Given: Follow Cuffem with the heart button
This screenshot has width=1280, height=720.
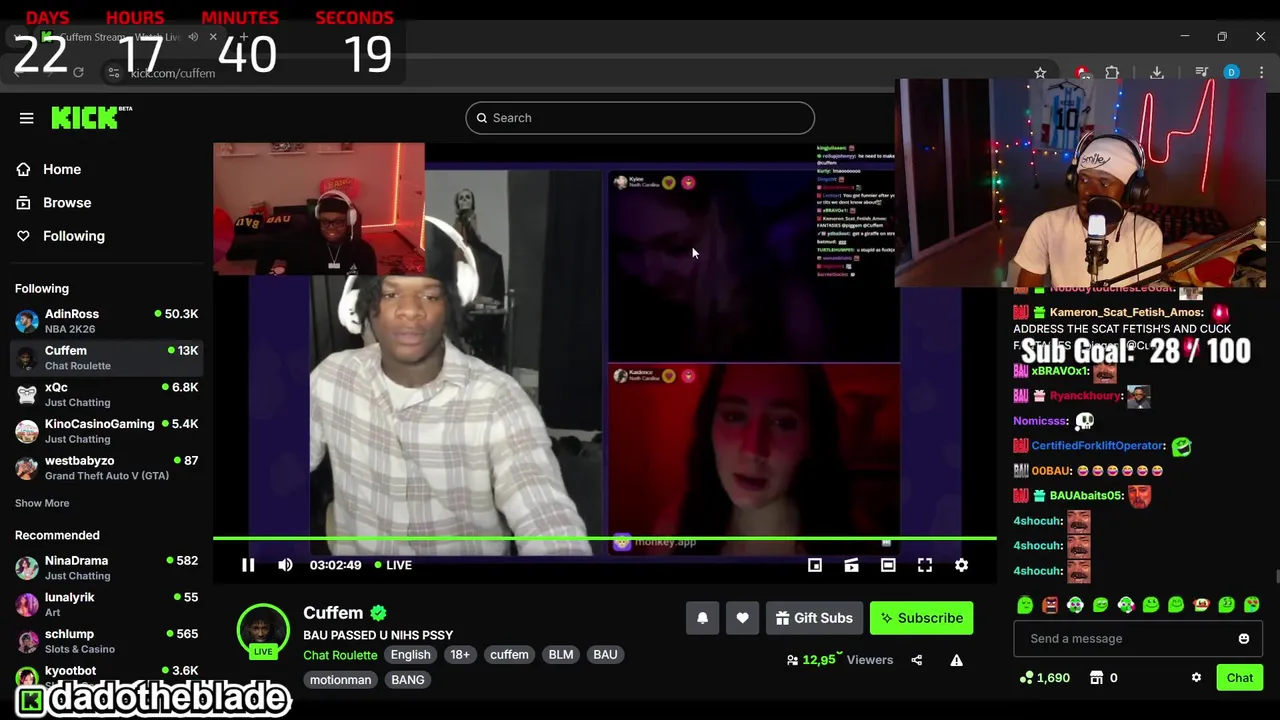Looking at the screenshot, I should point(742,618).
